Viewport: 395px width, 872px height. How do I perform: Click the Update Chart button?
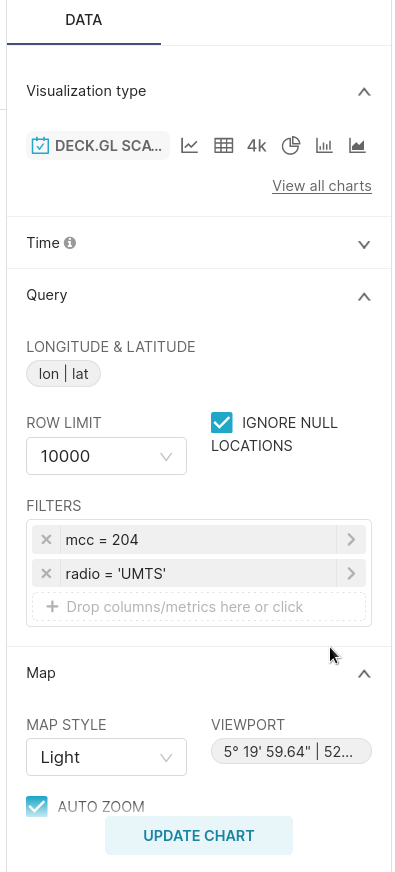(x=199, y=835)
